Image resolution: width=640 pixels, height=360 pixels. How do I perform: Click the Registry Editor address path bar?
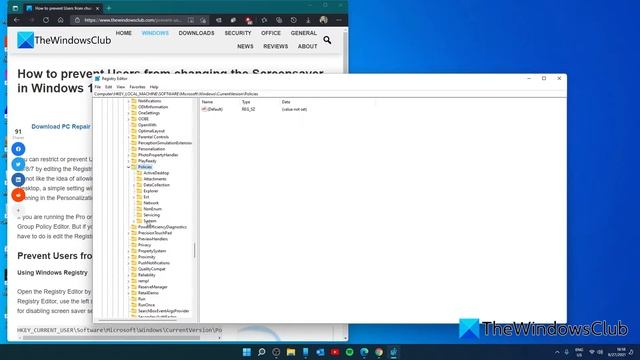click(x=329, y=94)
